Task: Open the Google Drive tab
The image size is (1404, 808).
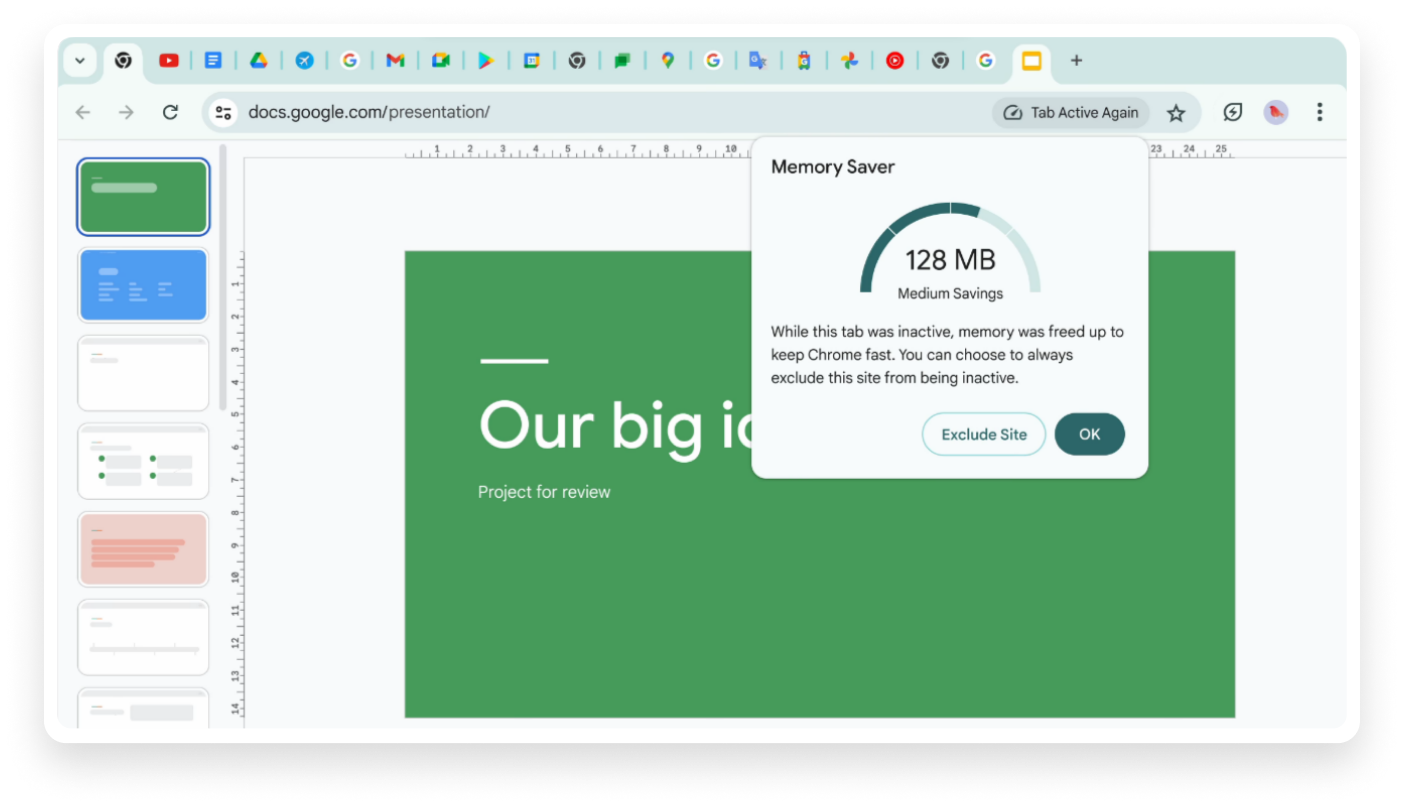Action: (258, 61)
